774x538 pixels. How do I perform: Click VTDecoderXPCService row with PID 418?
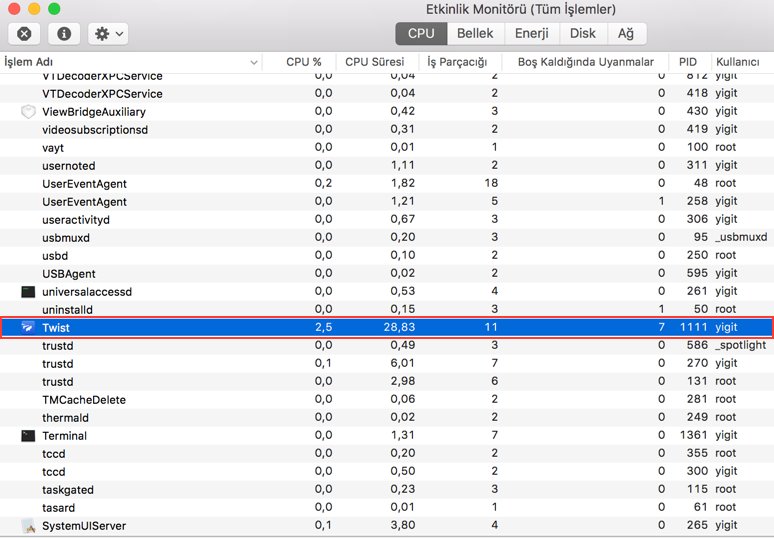[387, 93]
